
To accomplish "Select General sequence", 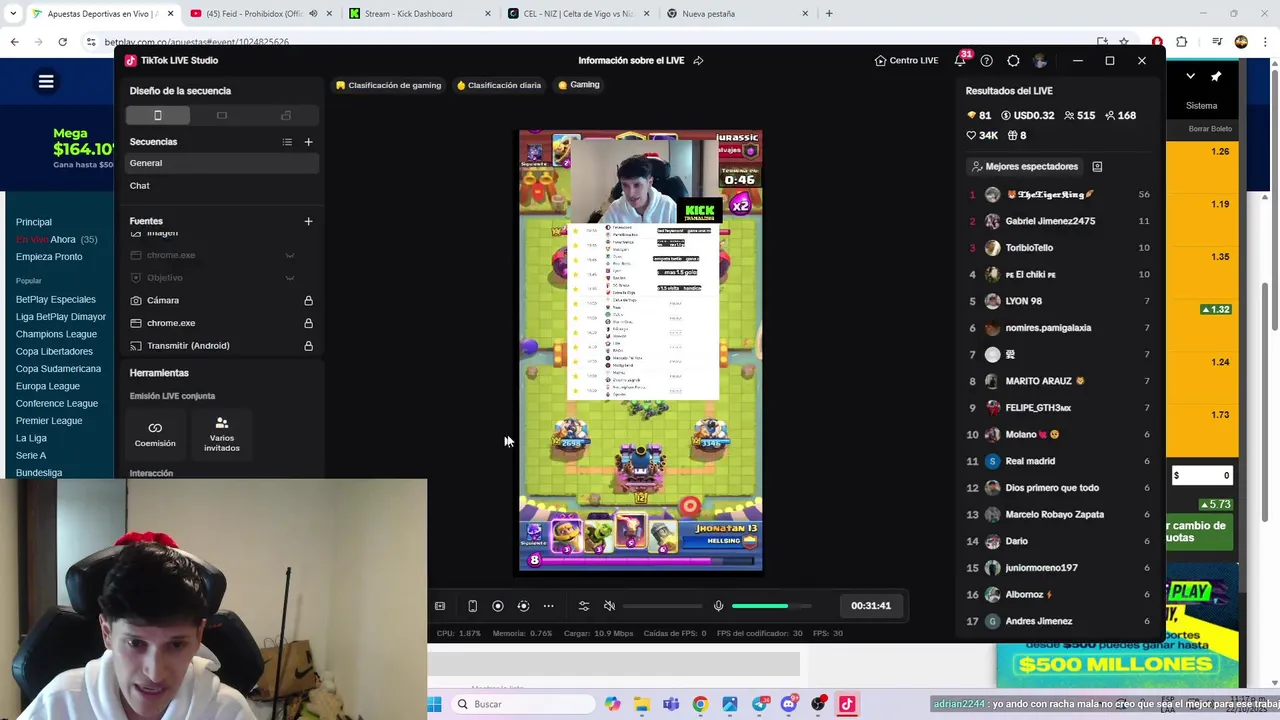I will click(222, 163).
